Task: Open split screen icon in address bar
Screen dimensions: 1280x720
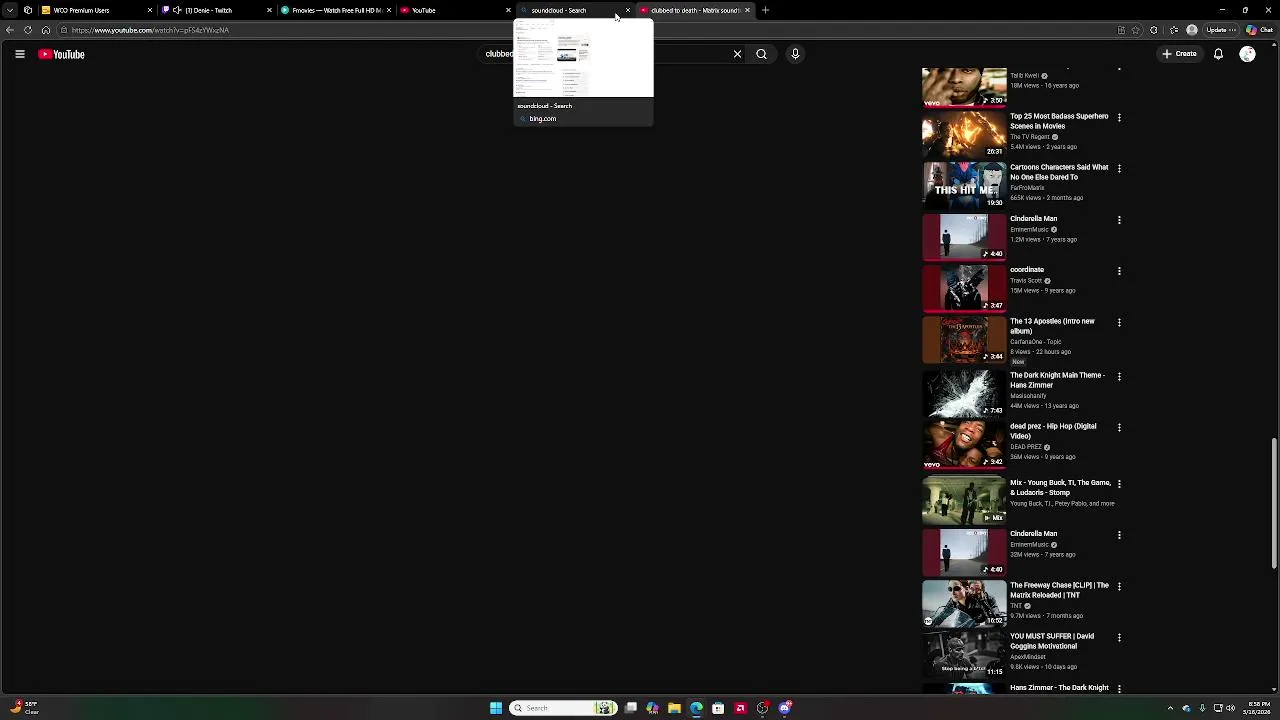Action: tap(1121, 30)
